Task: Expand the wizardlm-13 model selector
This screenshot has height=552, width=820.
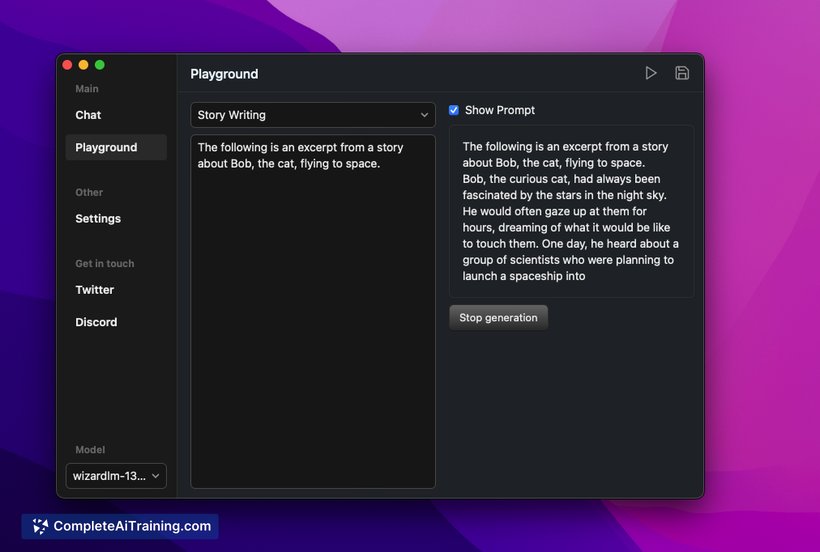Action: (116, 476)
